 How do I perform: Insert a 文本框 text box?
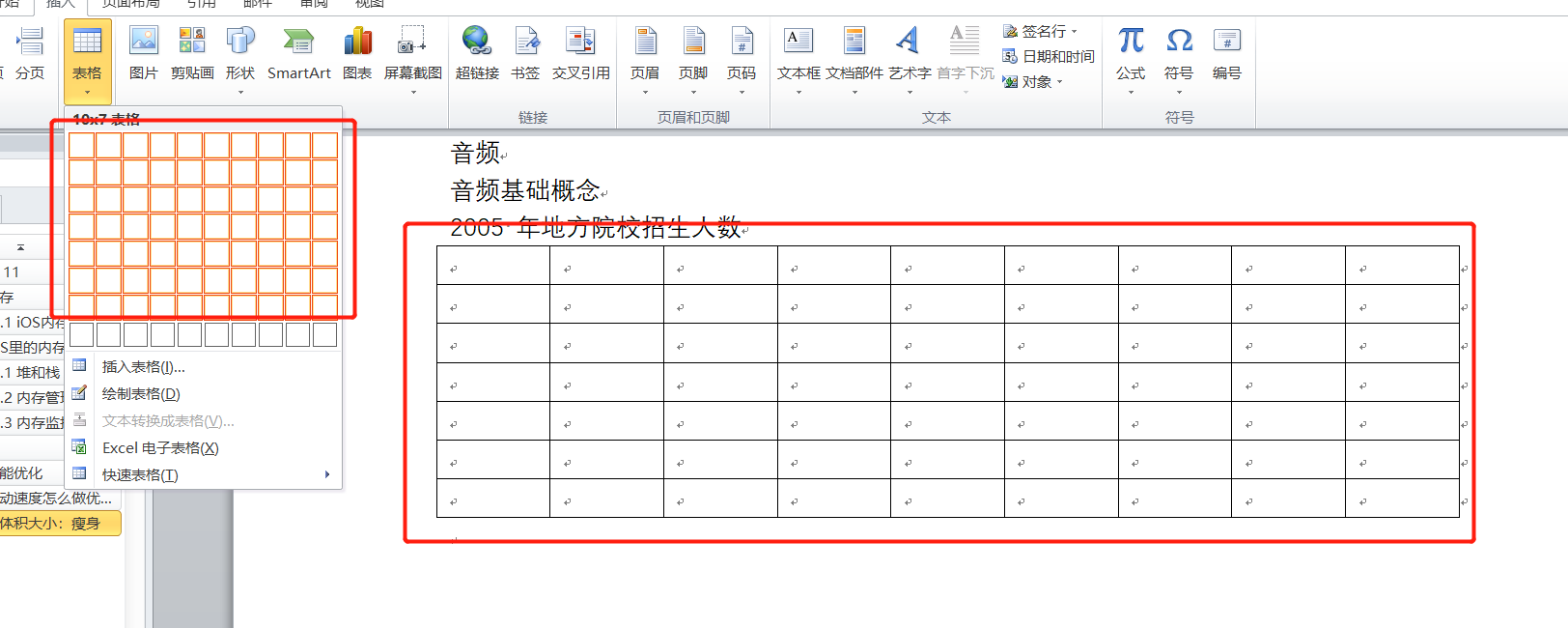(798, 52)
